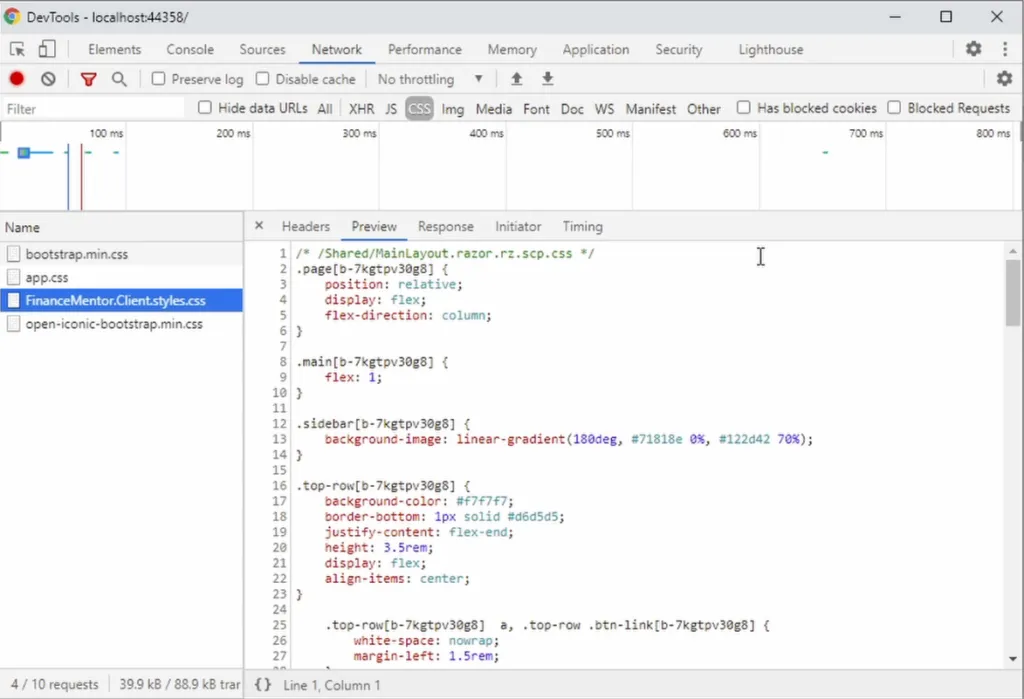The image size is (1024, 699).
Task: Enable the Preserve log checkbox
Action: (x=158, y=78)
